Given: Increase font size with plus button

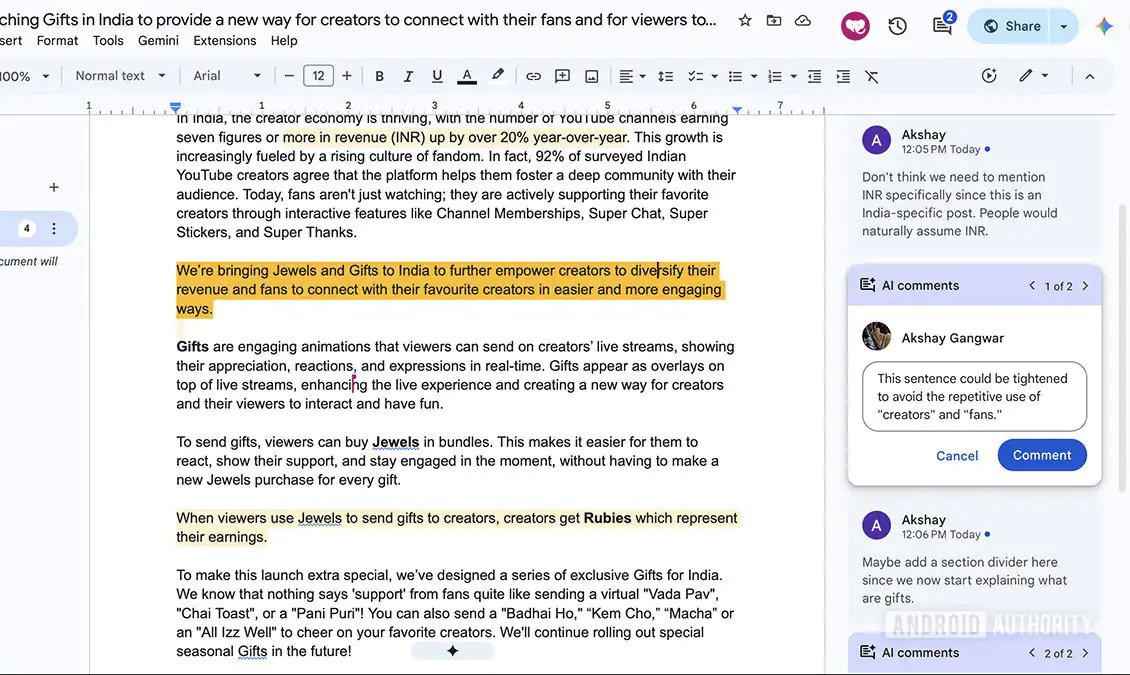Looking at the screenshot, I should pyautogui.click(x=347, y=76).
